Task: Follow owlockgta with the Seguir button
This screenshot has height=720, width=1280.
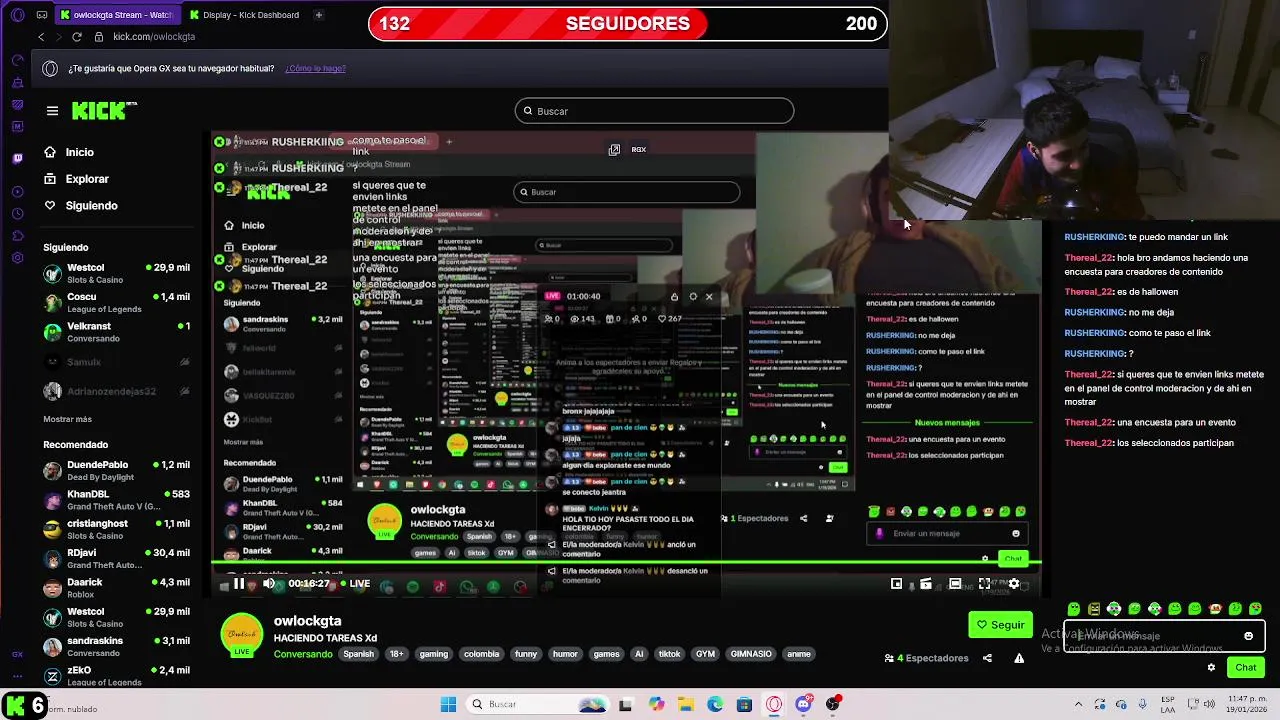Action: (1000, 625)
